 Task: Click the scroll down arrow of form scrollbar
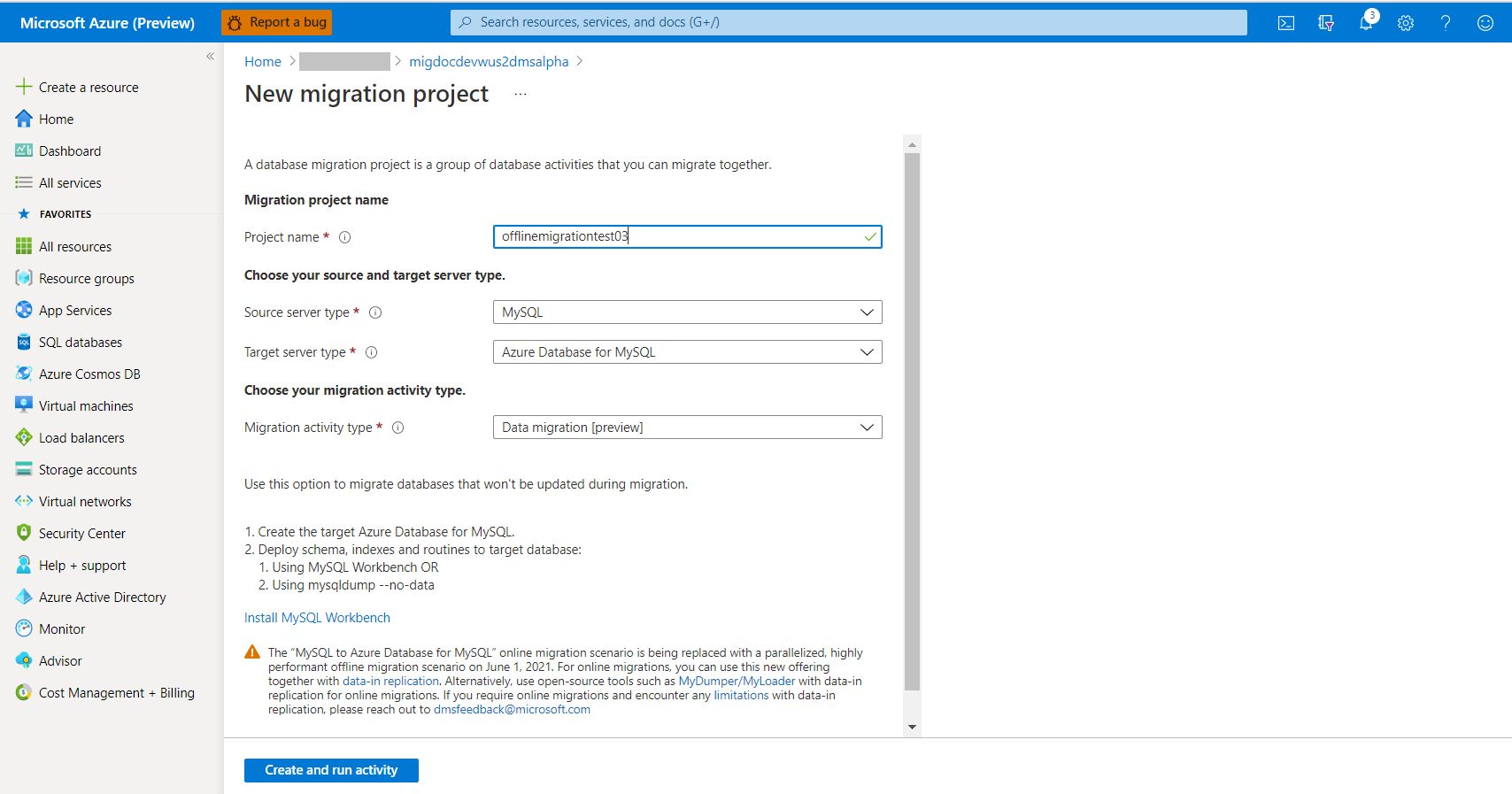tap(912, 728)
